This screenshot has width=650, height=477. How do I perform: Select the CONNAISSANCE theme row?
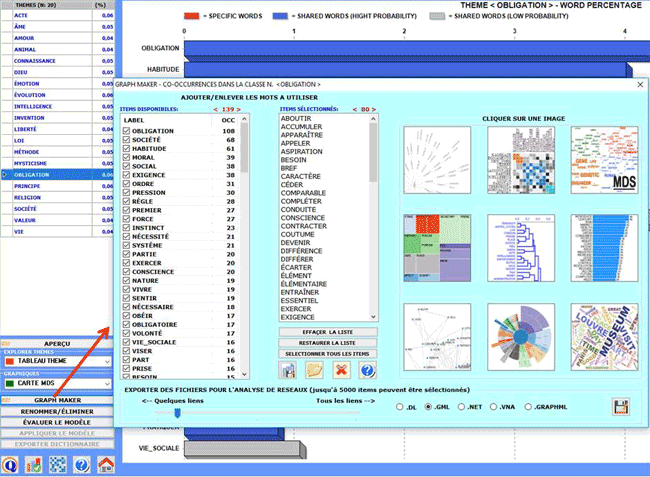click(57, 61)
